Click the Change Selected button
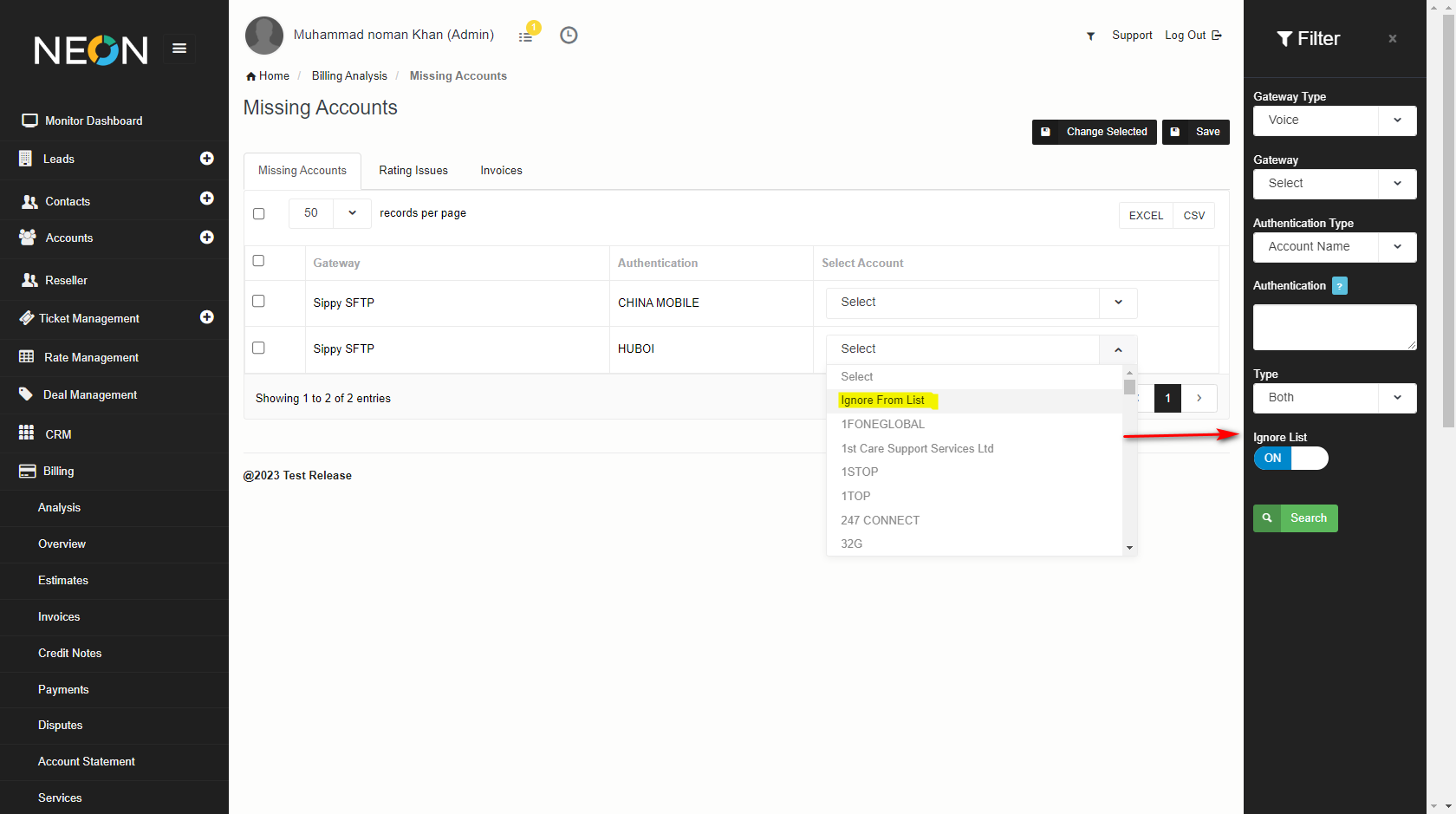1456x814 pixels. point(1094,132)
